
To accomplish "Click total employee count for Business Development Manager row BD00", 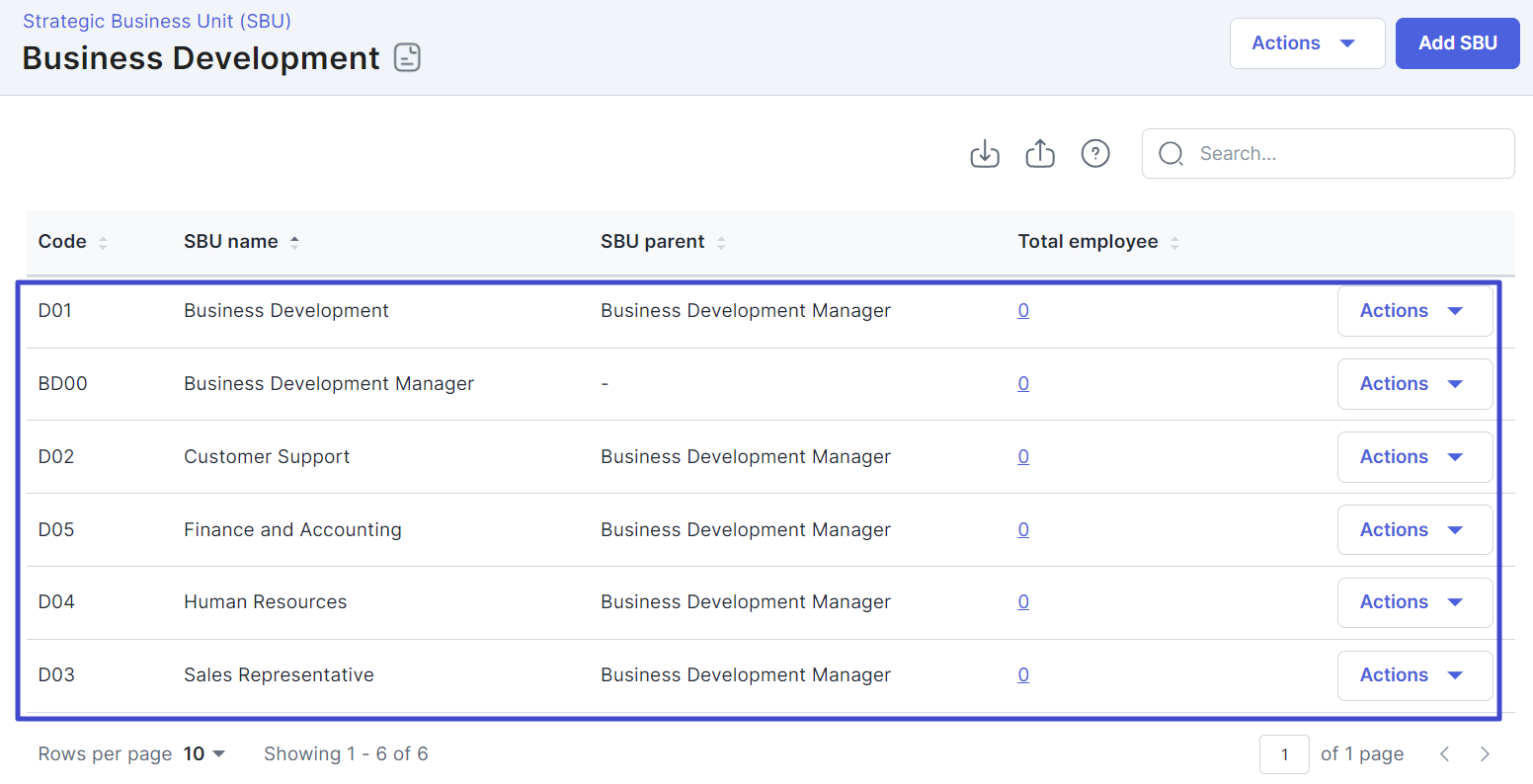I will 1023,384.
